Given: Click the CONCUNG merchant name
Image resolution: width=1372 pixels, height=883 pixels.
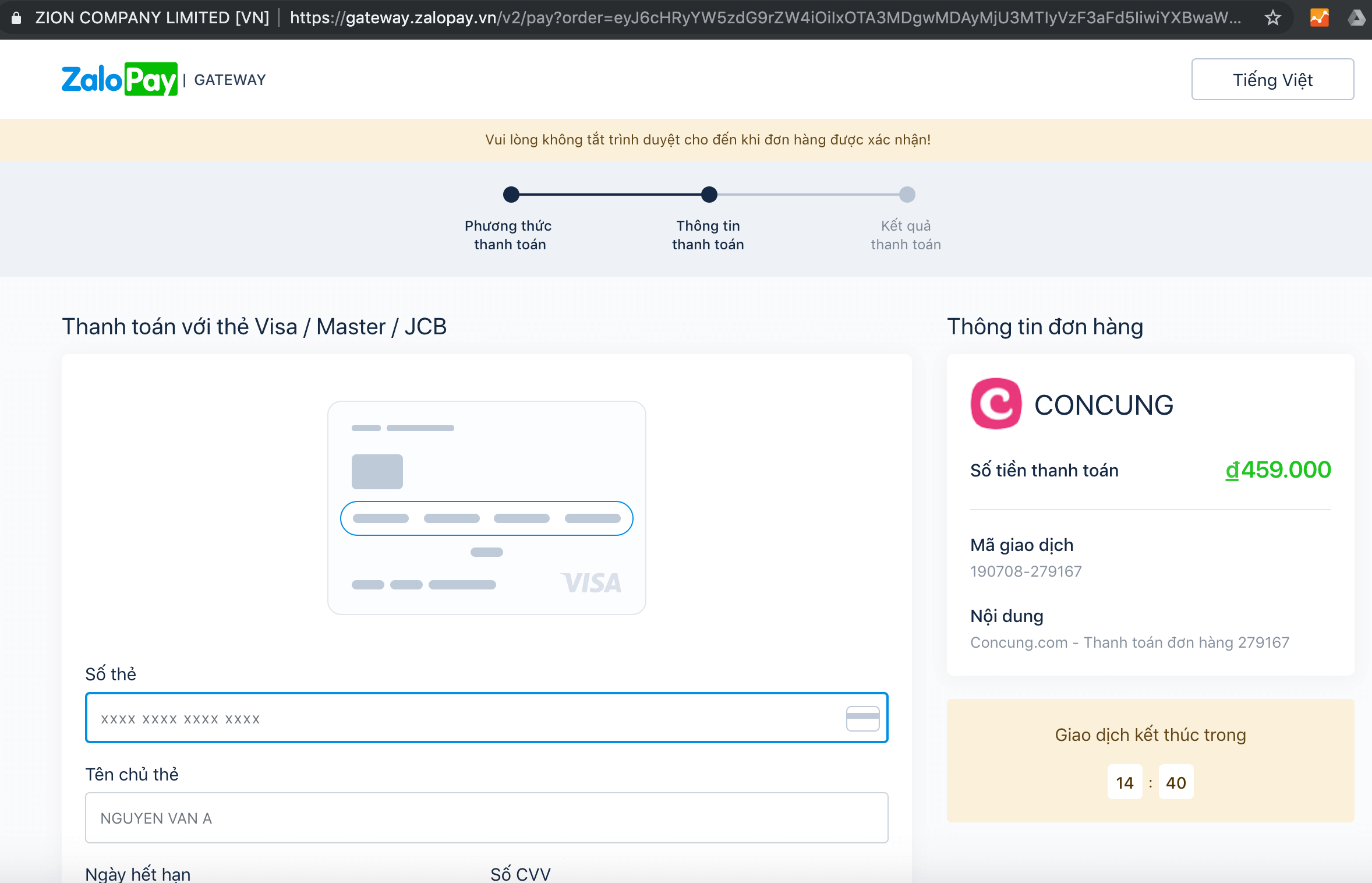Looking at the screenshot, I should [1104, 405].
